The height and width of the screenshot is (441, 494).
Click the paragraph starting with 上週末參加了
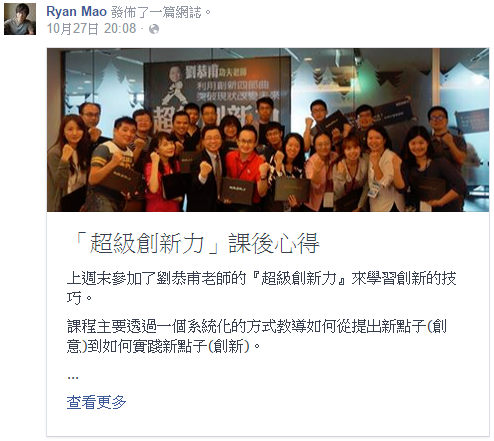tap(261, 288)
